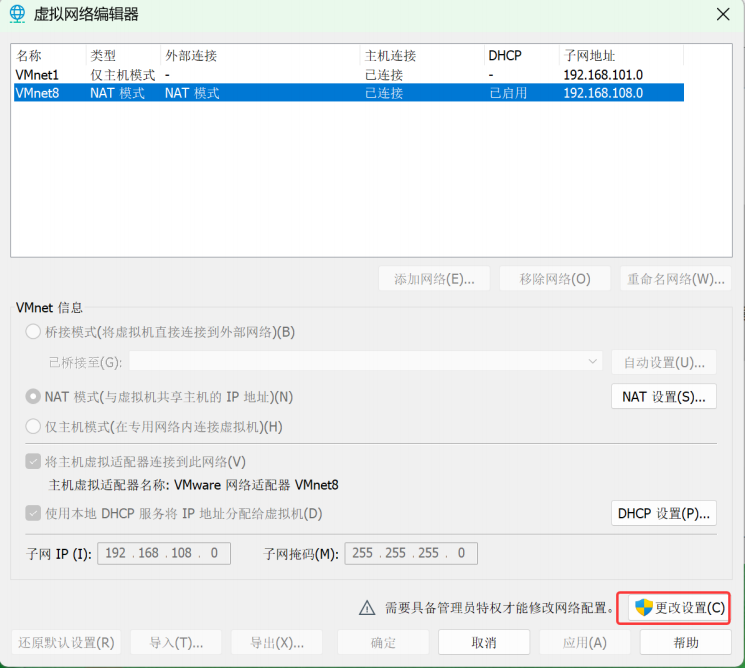Image resolution: width=747 pixels, height=671 pixels.
Task: Select the VMnet8 network row
Action: (349, 93)
